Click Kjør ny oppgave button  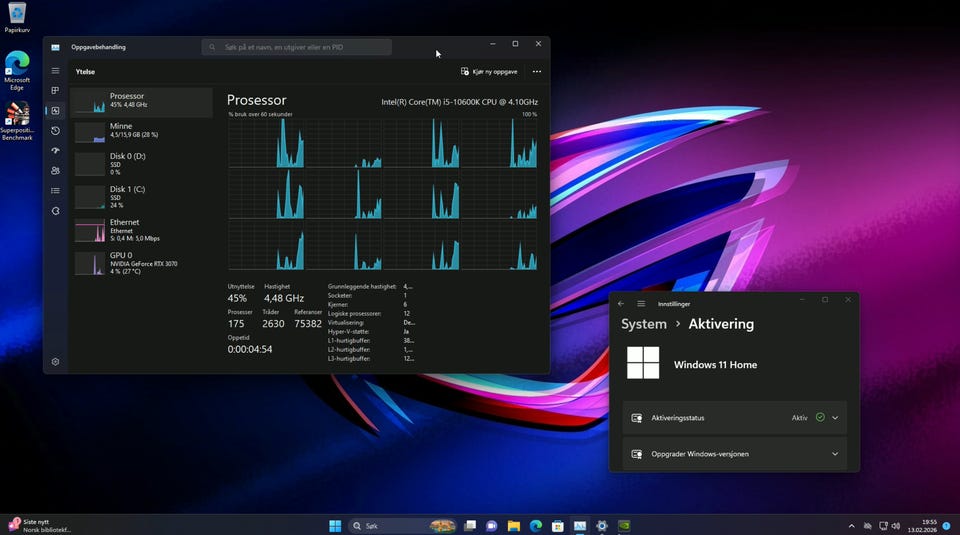pos(489,72)
